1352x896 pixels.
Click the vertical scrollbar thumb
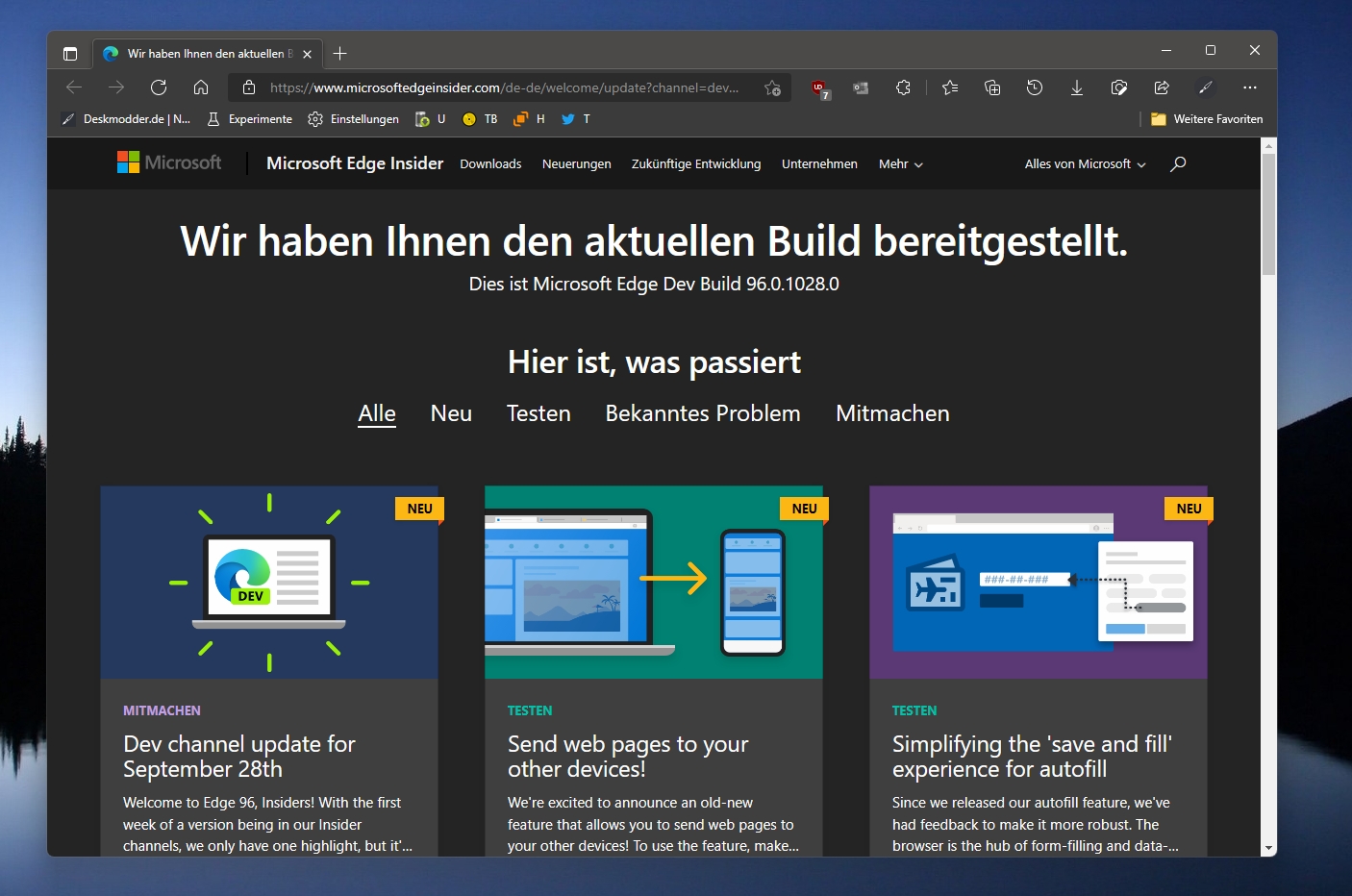click(1269, 214)
